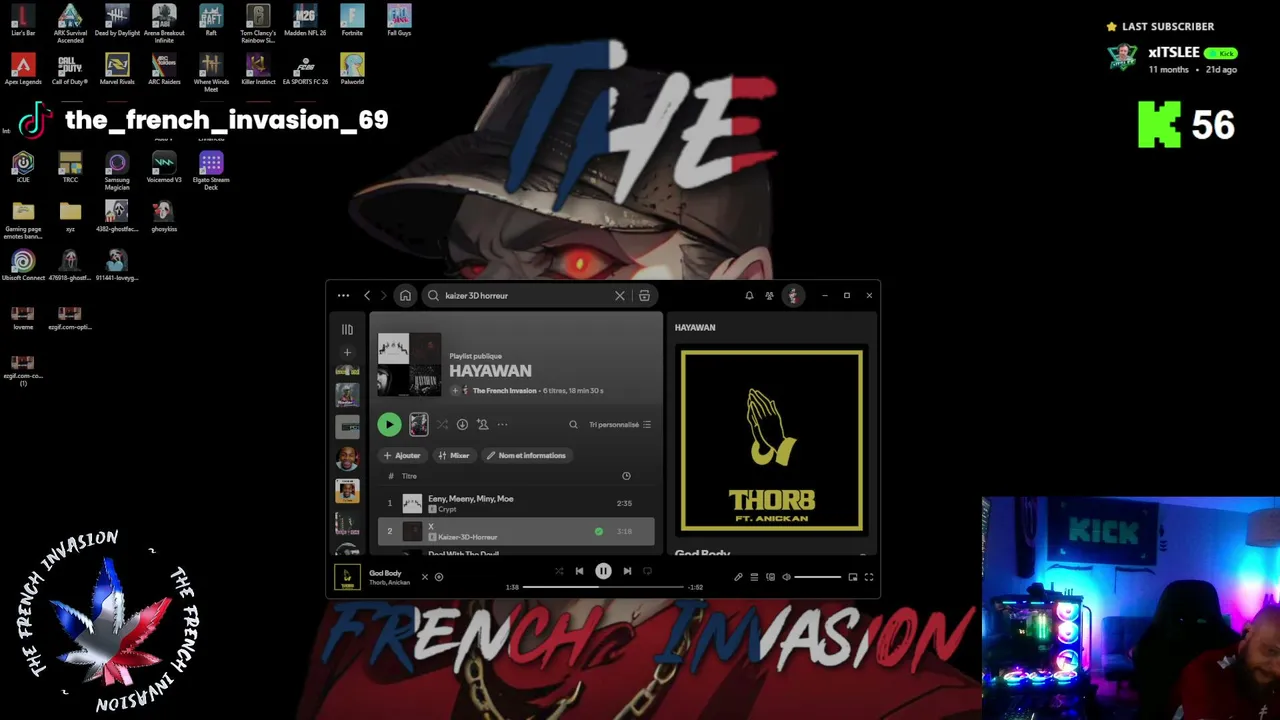The image size is (1280, 720).
Task: Open the Kaizer-3D-Horreur artist link
Action: pyautogui.click(x=467, y=537)
